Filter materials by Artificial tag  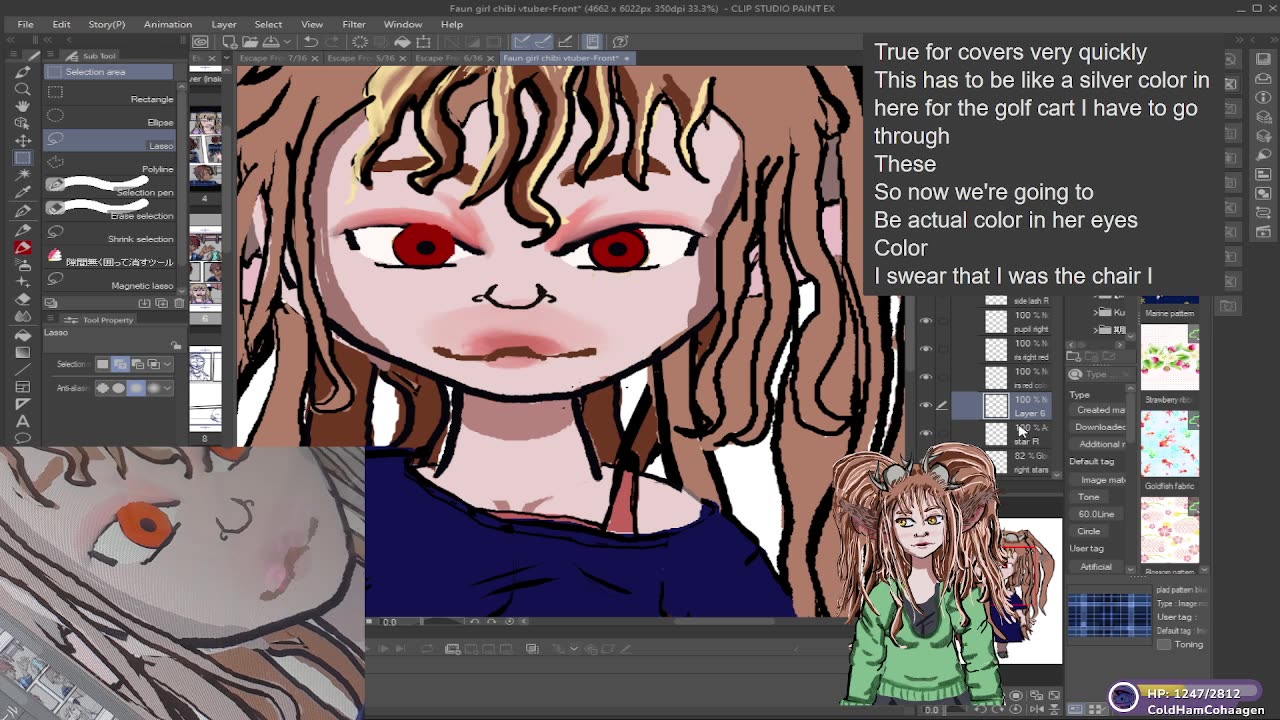pos(1095,566)
